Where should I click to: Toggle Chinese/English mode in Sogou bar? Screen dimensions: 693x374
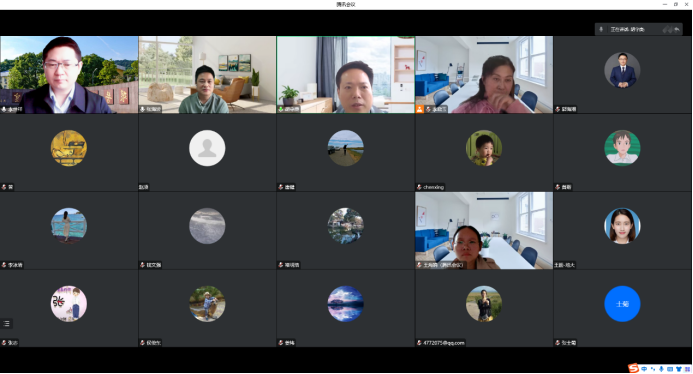pos(644,369)
